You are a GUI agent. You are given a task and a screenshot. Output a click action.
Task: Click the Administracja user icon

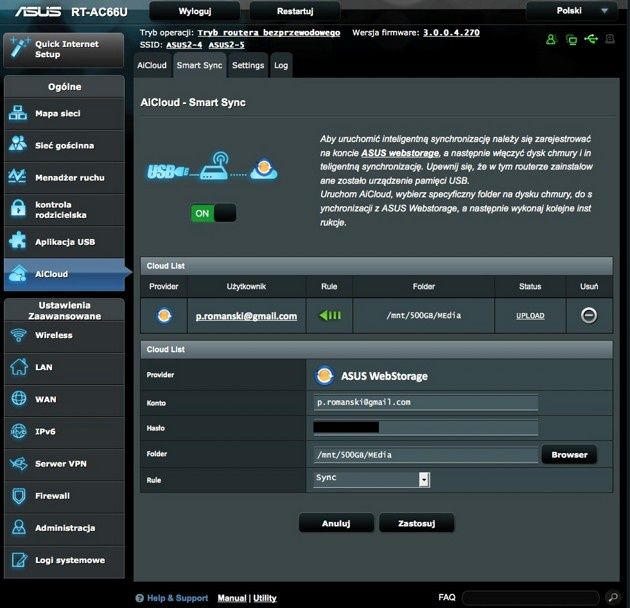pos(18,527)
